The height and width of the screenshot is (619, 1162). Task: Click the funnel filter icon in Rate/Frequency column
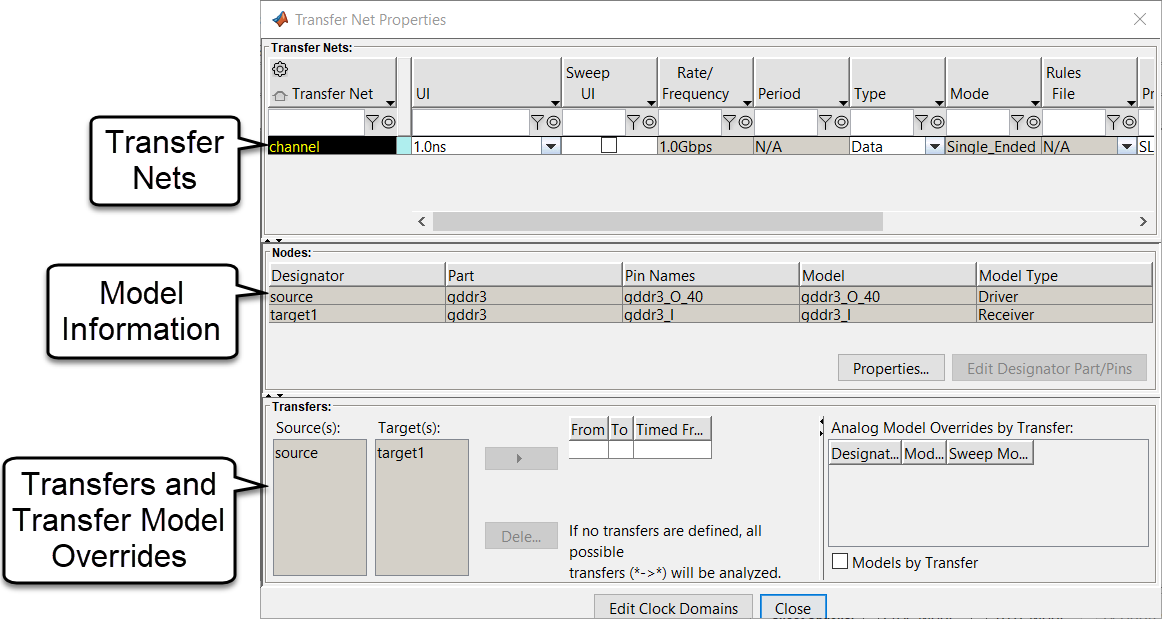pyautogui.click(x=730, y=122)
